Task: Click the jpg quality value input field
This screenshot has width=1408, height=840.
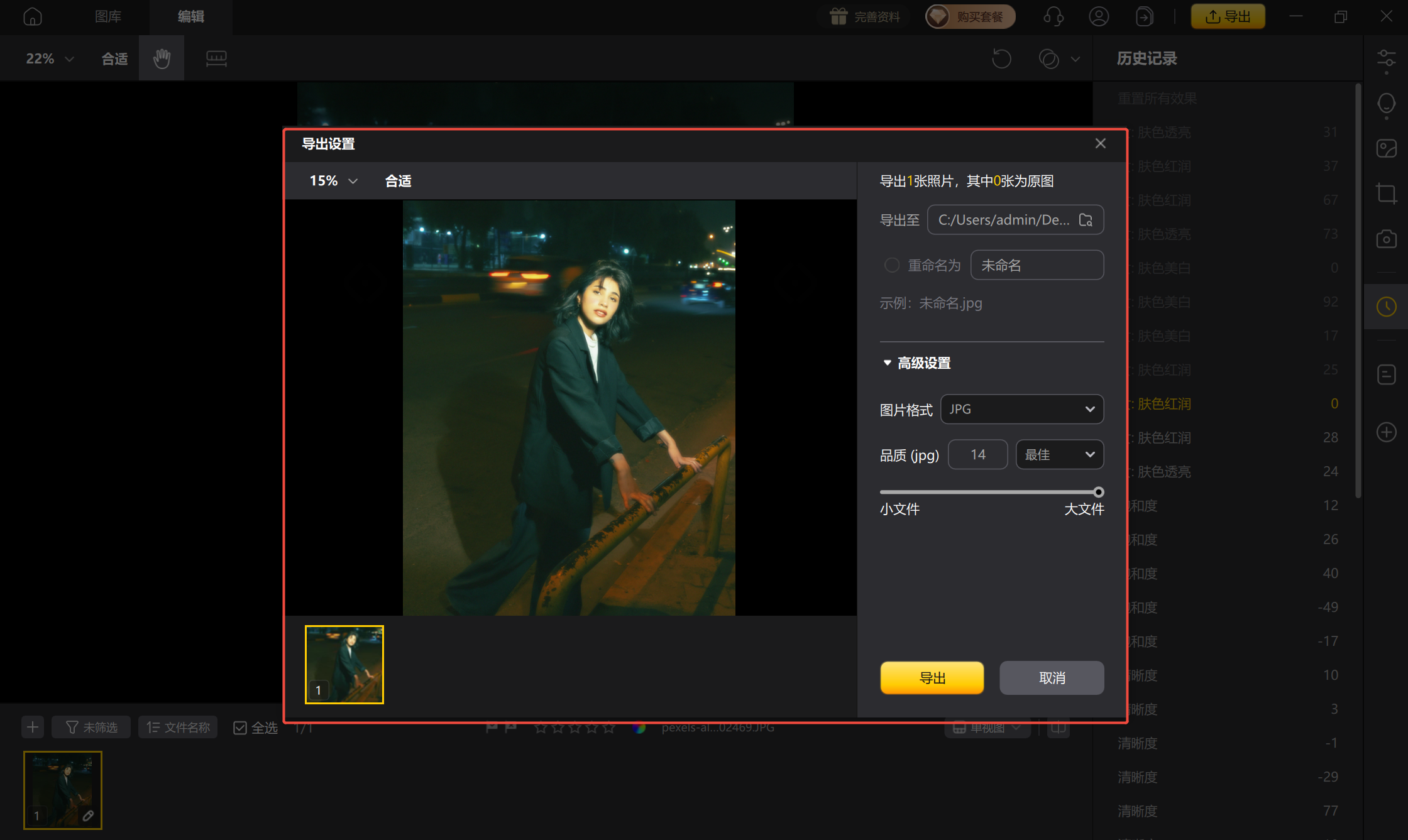Action: pyautogui.click(x=977, y=454)
